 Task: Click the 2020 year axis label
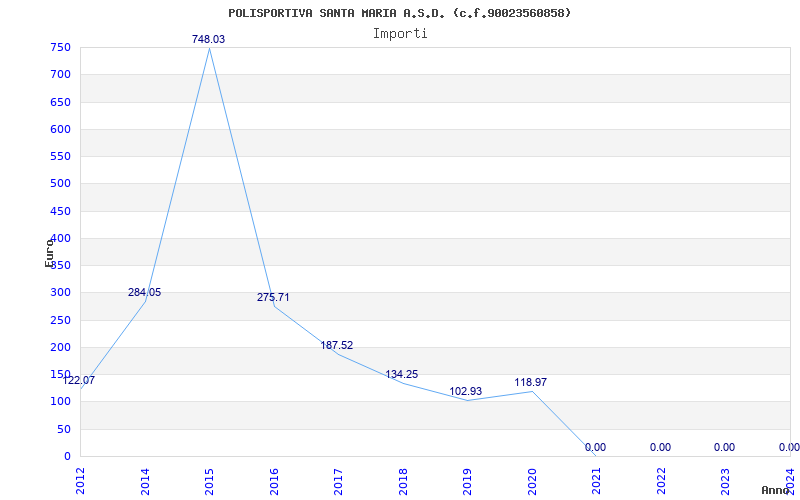(x=532, y=481)
